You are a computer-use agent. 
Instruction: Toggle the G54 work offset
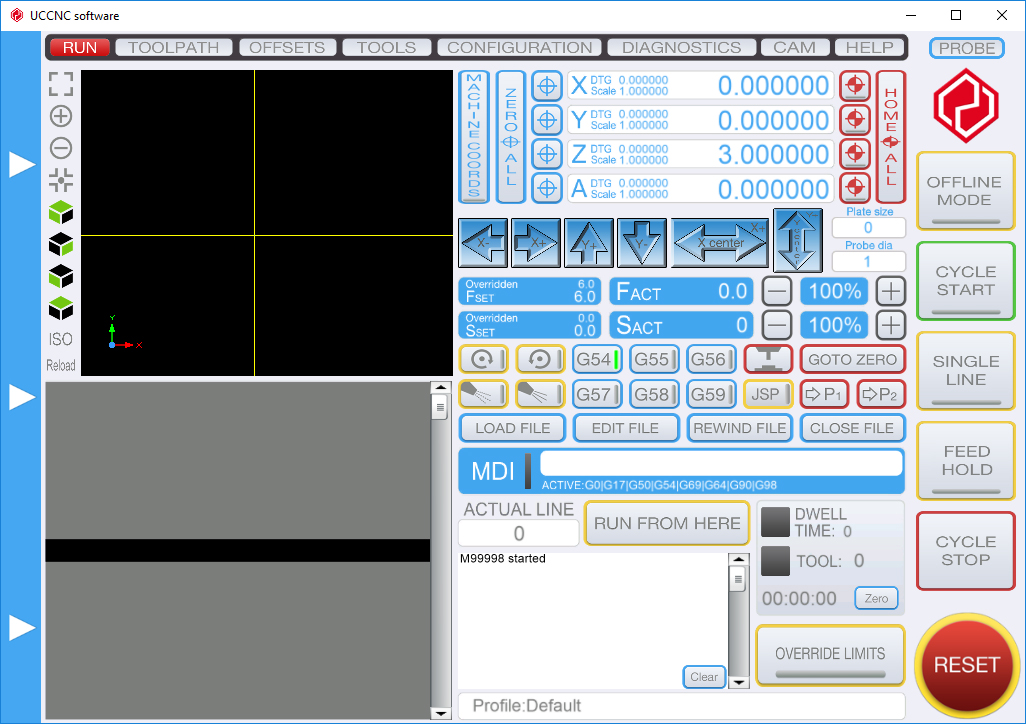598,359
